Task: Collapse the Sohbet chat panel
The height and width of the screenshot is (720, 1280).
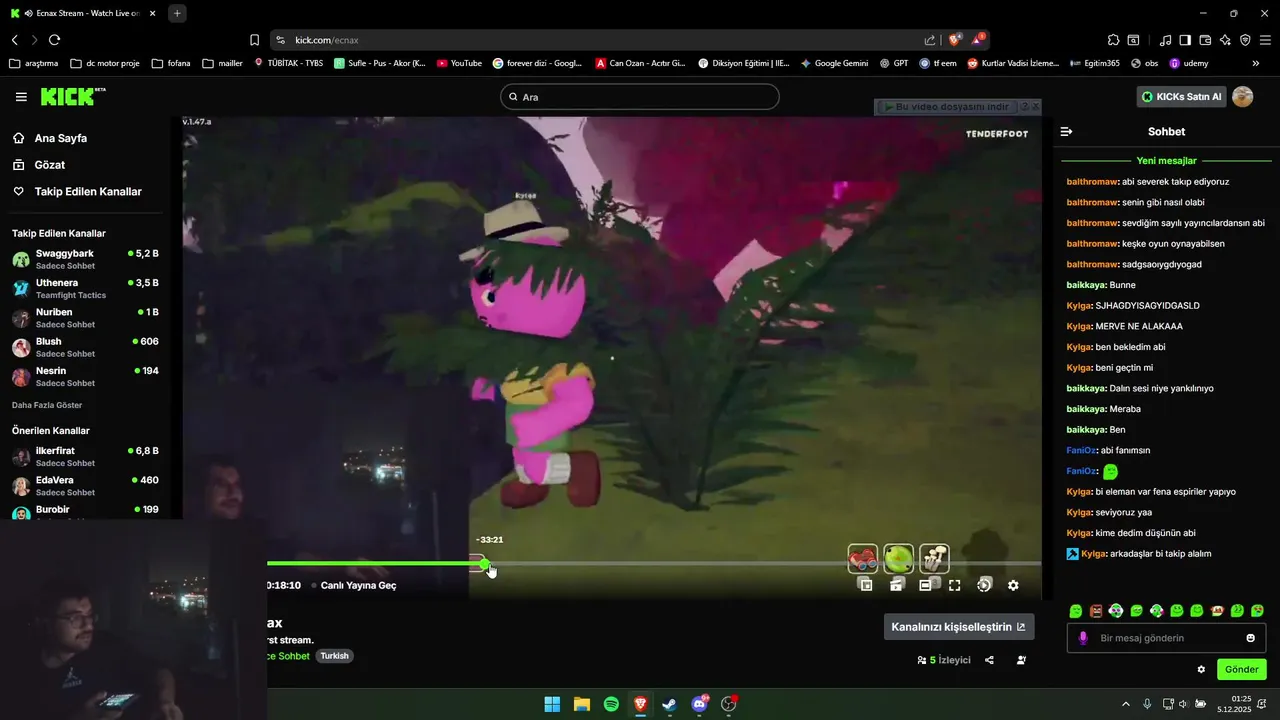Action: (1066, 132)
